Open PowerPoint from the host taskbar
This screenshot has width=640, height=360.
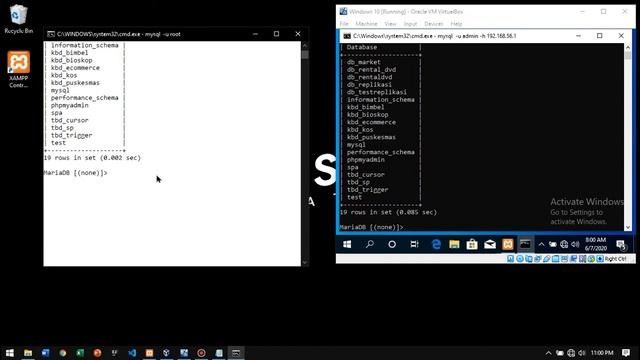pyautogui.click(x=97, y=353)
